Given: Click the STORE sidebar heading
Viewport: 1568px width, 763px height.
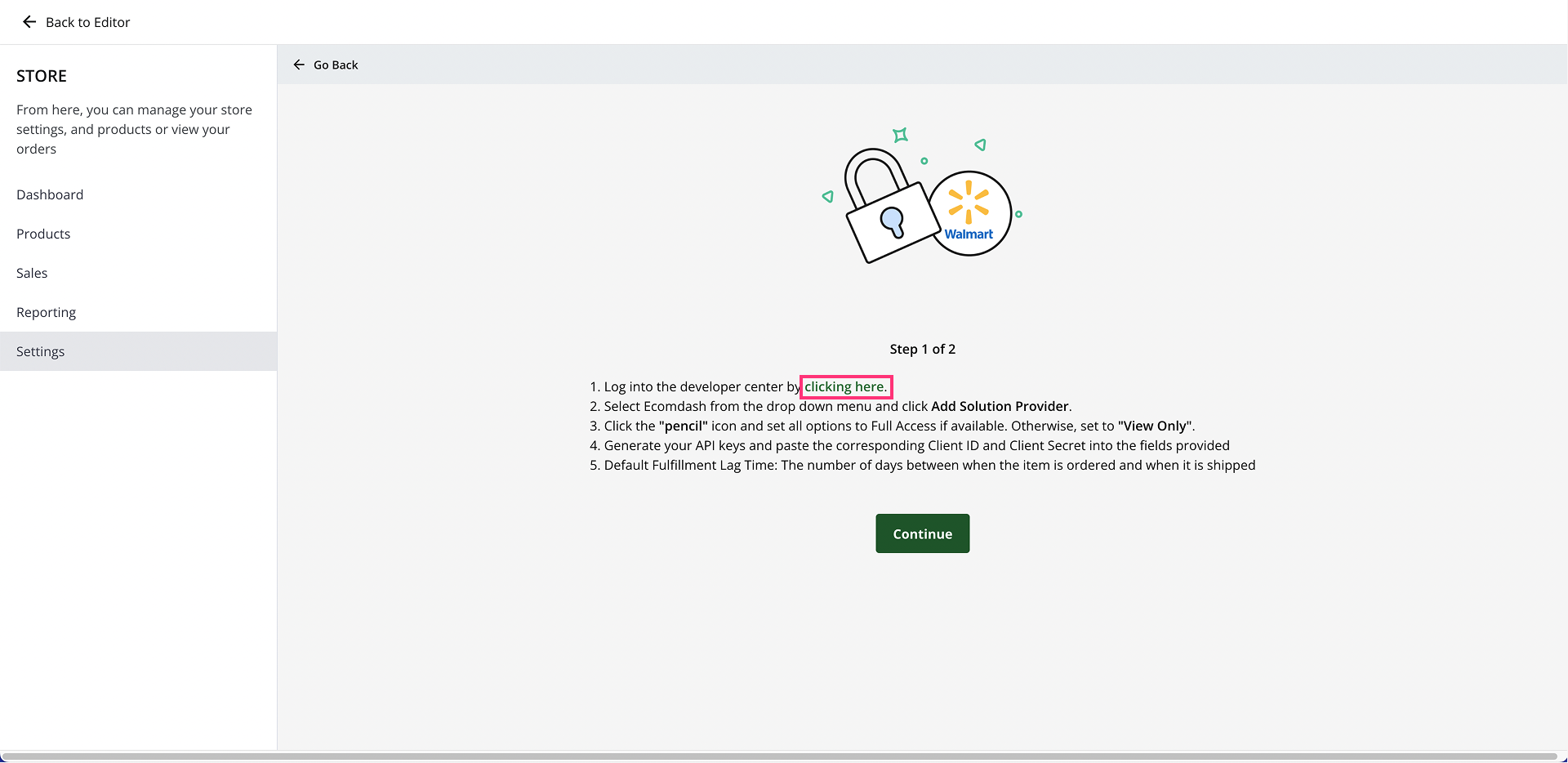Looking at the screenshot, I should click(42, 76).
